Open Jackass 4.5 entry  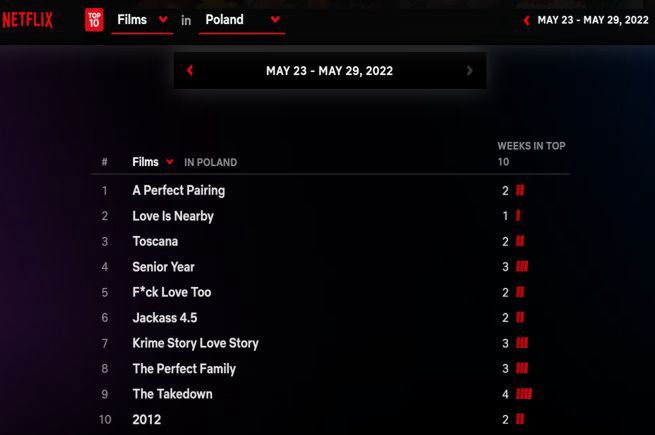tap(165, 318)
